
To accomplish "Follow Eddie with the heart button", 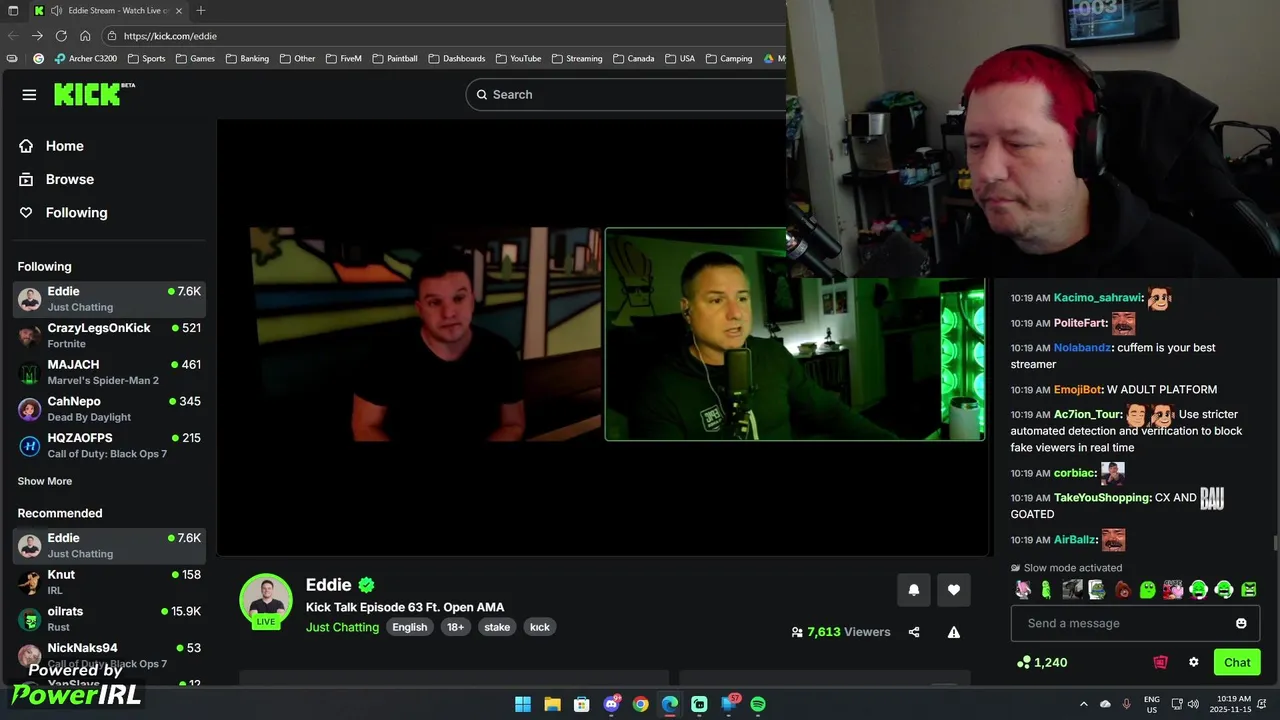I will click(x=954, y=590).
